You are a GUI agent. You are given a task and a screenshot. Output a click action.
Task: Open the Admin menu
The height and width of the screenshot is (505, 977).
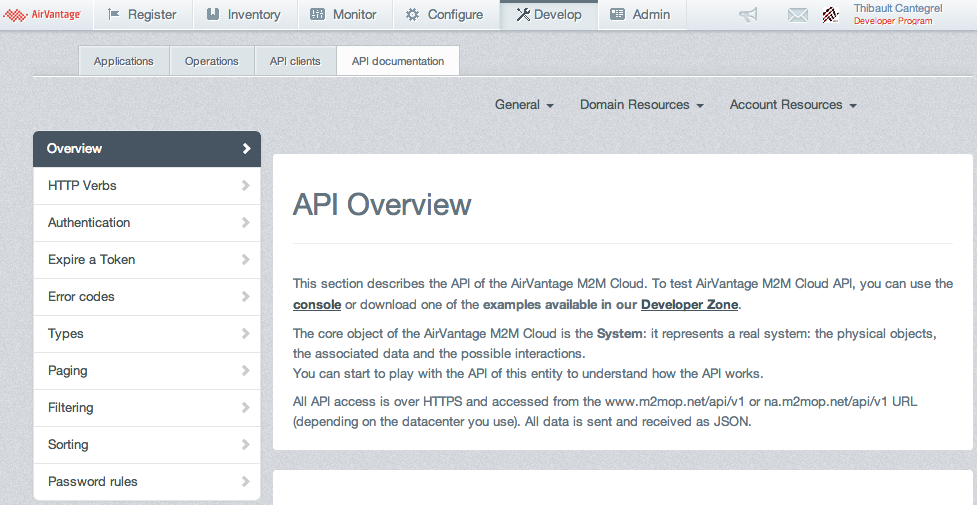(642, 14)
